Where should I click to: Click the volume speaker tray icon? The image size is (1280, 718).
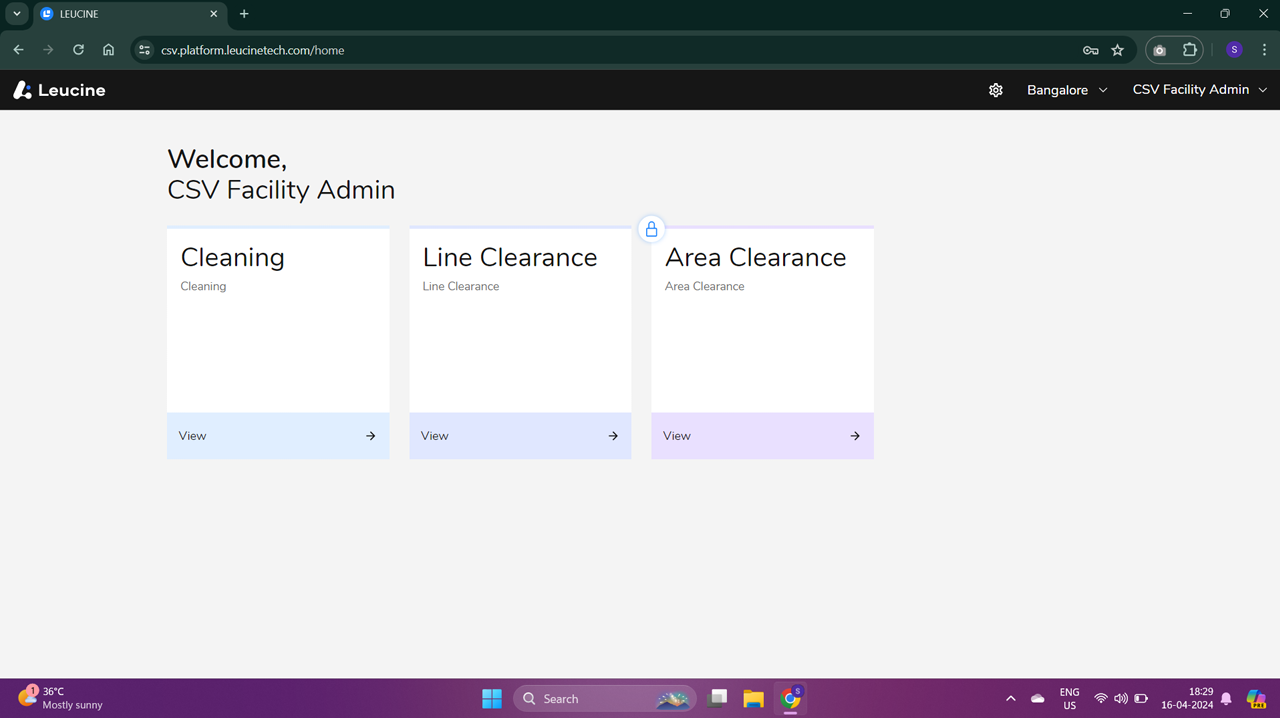(x=1121, y=699)
